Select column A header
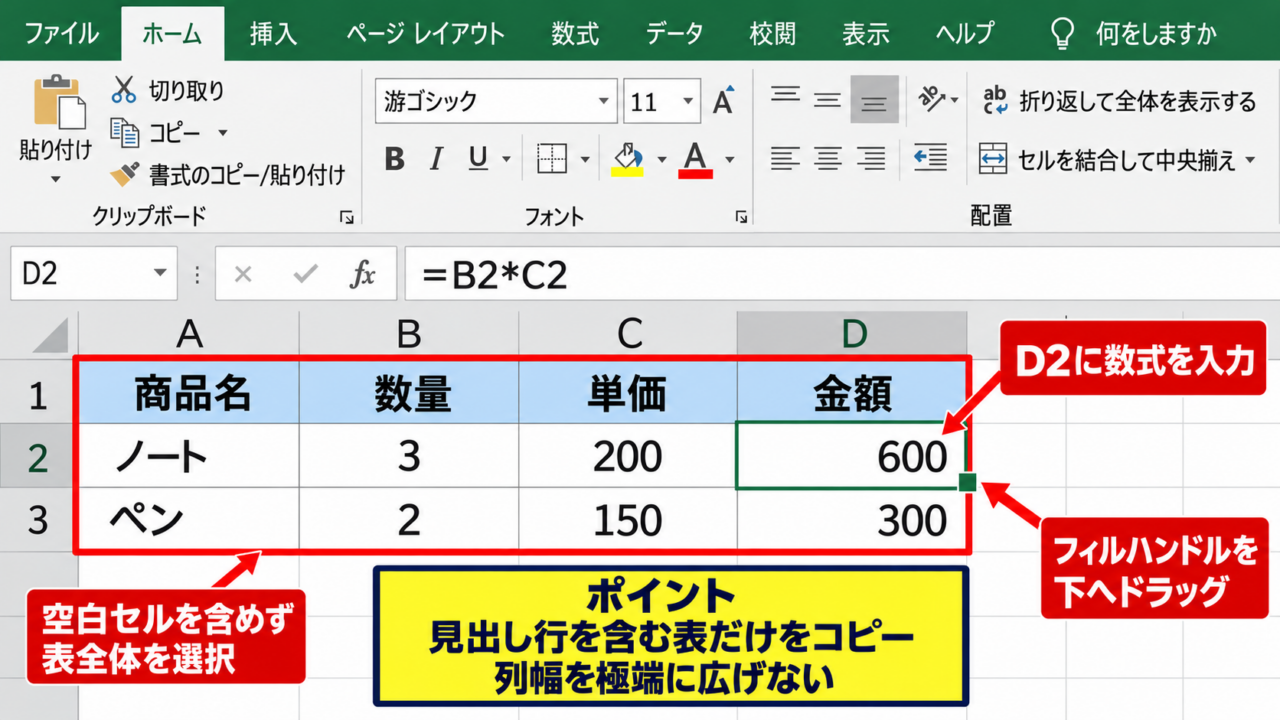The height and width of the screenshot is (720, 1280). coord(189,334)
